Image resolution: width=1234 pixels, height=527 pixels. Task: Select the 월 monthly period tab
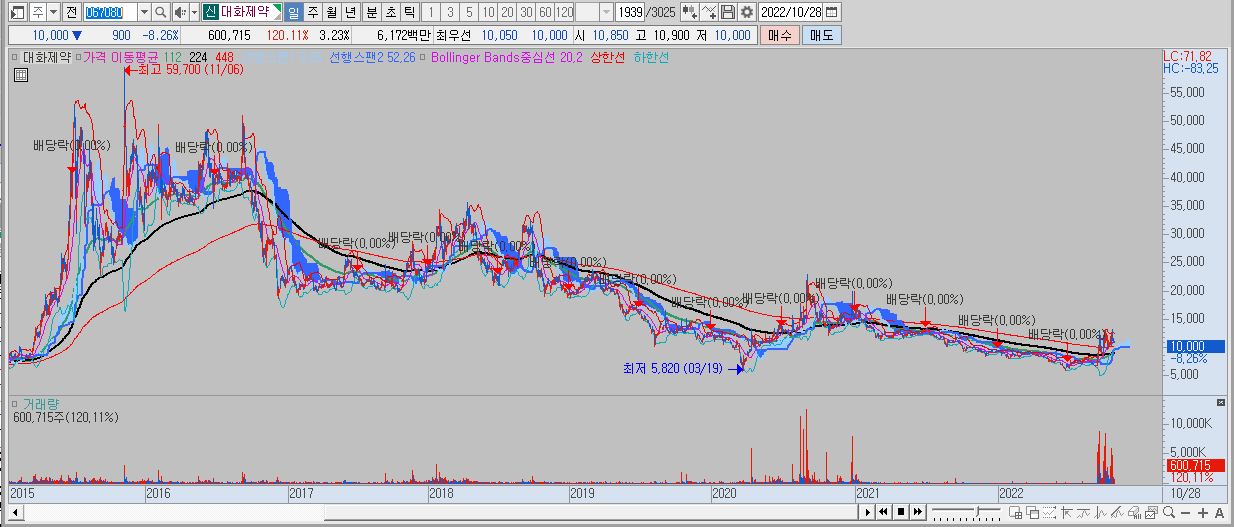pos(331,12)
